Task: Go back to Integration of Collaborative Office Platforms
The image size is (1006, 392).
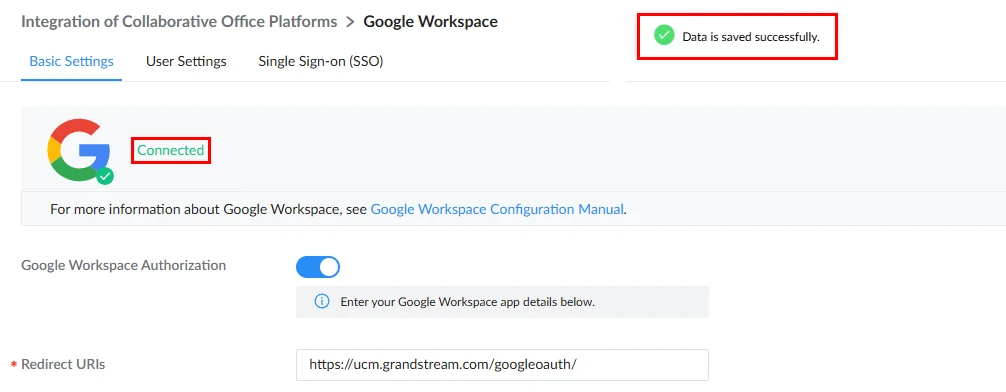Action: [179, 21]
